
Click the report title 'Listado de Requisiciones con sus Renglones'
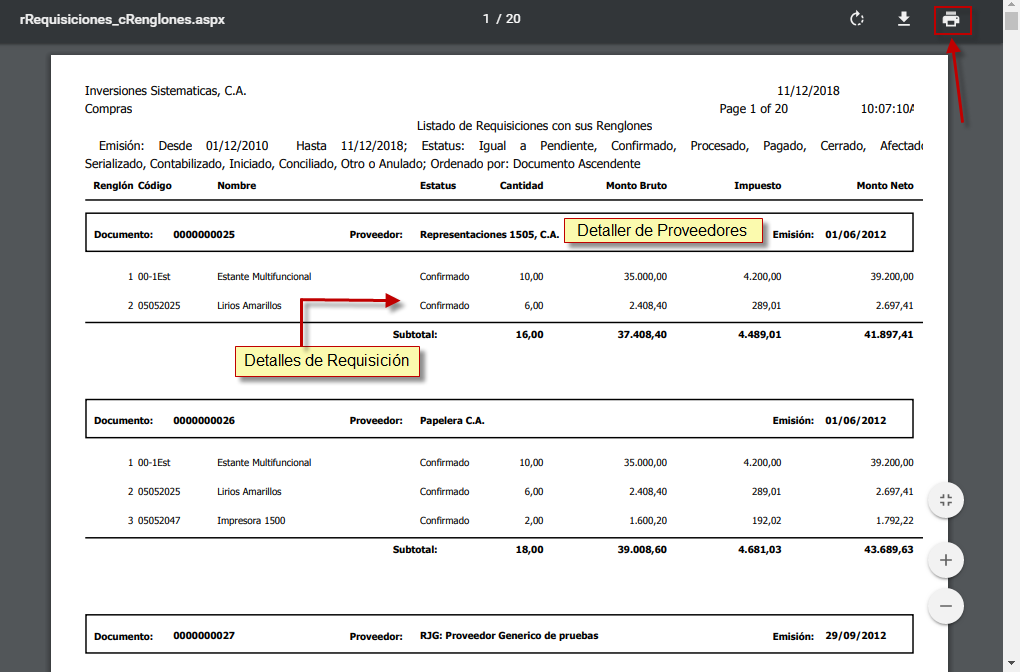tap(534, 126)
